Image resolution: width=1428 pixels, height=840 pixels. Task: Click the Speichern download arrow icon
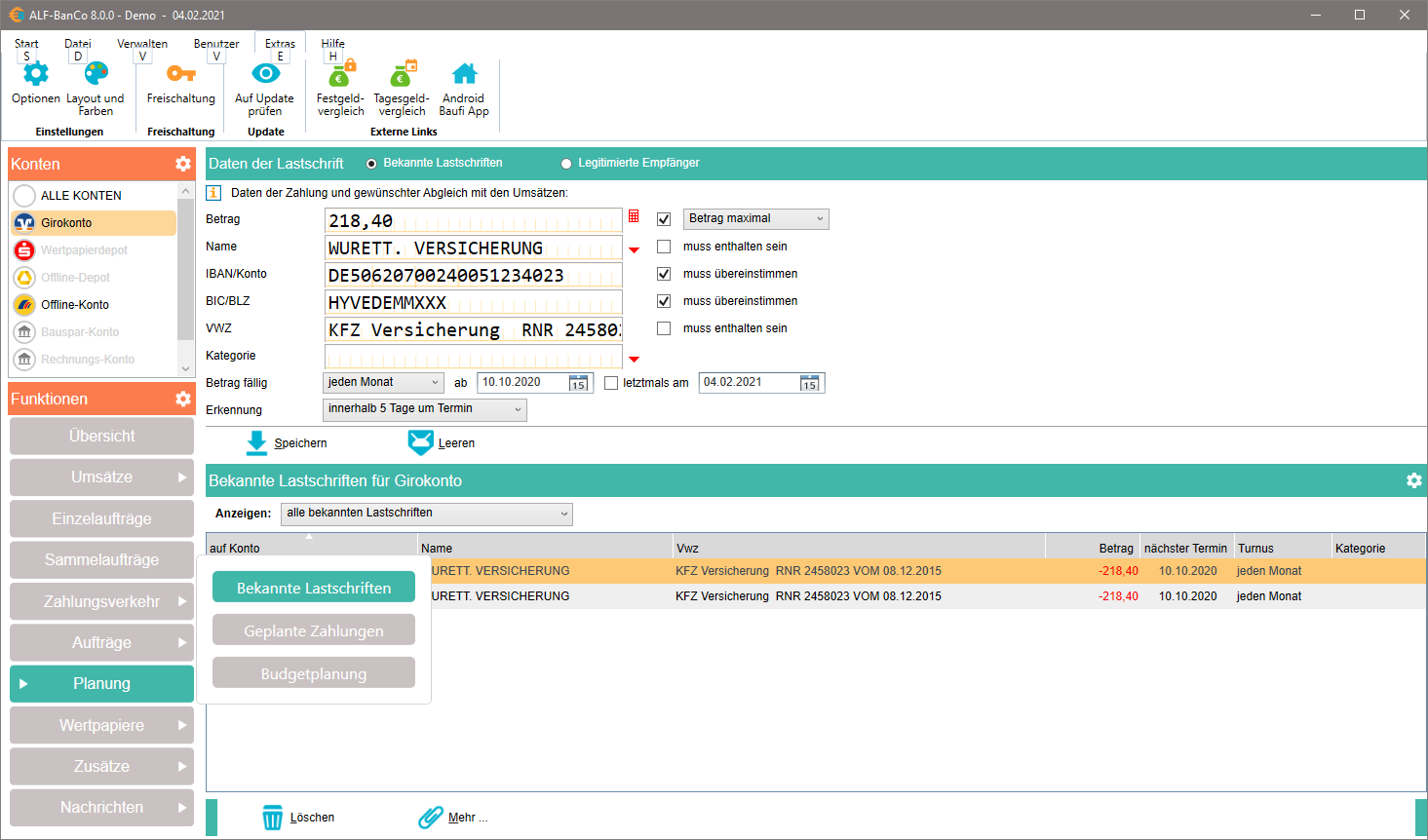[x=256, y=443]
